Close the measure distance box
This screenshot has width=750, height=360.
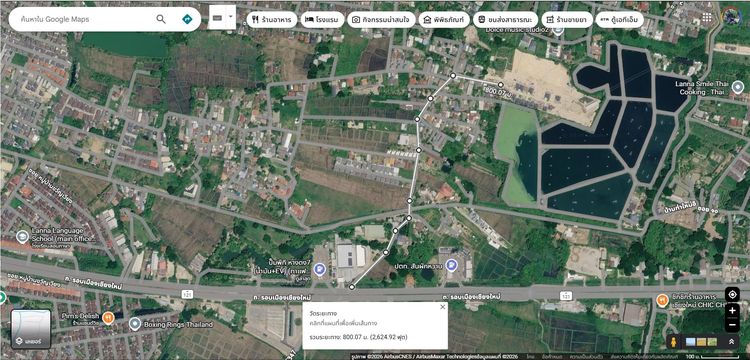click(x=442, y=307)
